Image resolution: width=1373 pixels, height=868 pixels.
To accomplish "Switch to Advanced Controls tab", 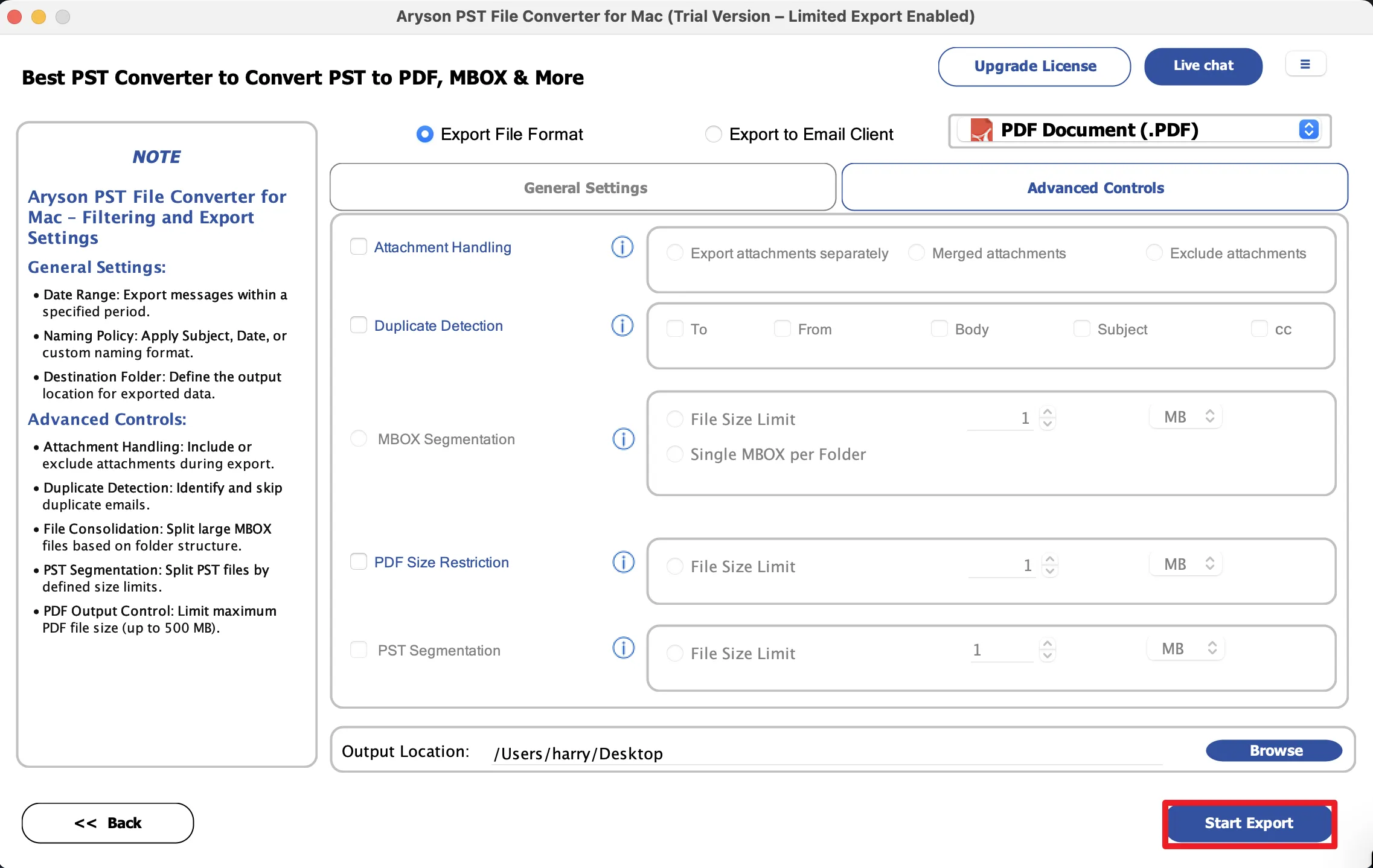I will [x=1095, y=187].
